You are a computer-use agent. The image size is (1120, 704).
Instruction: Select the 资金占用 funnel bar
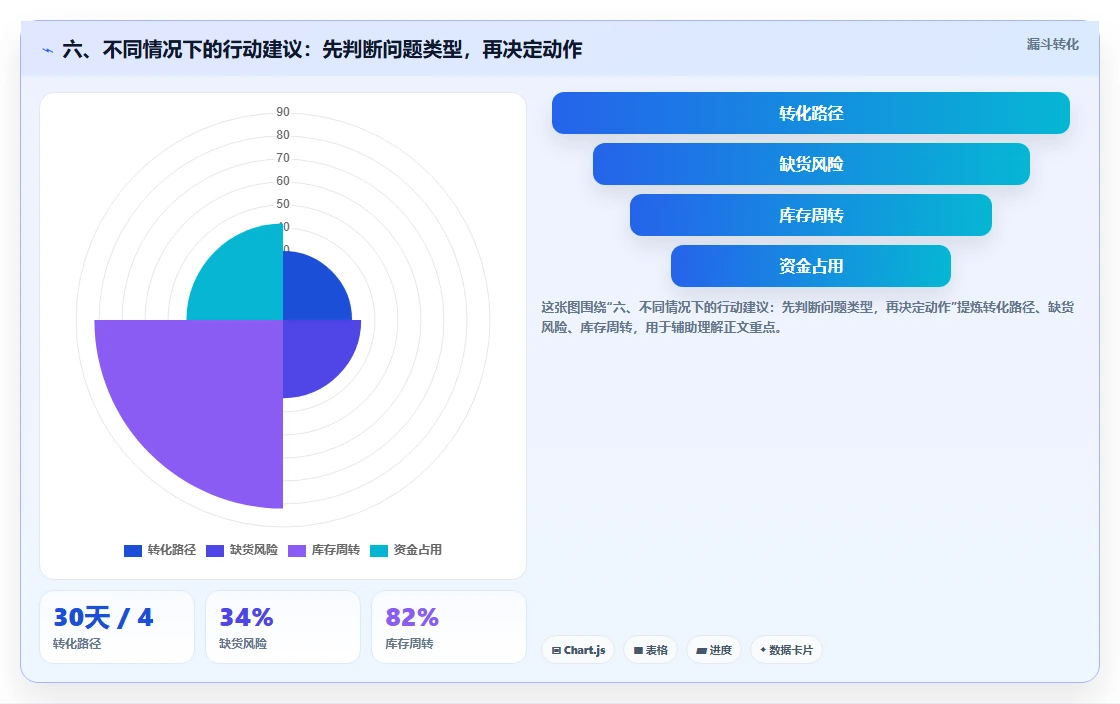point(811,266)
